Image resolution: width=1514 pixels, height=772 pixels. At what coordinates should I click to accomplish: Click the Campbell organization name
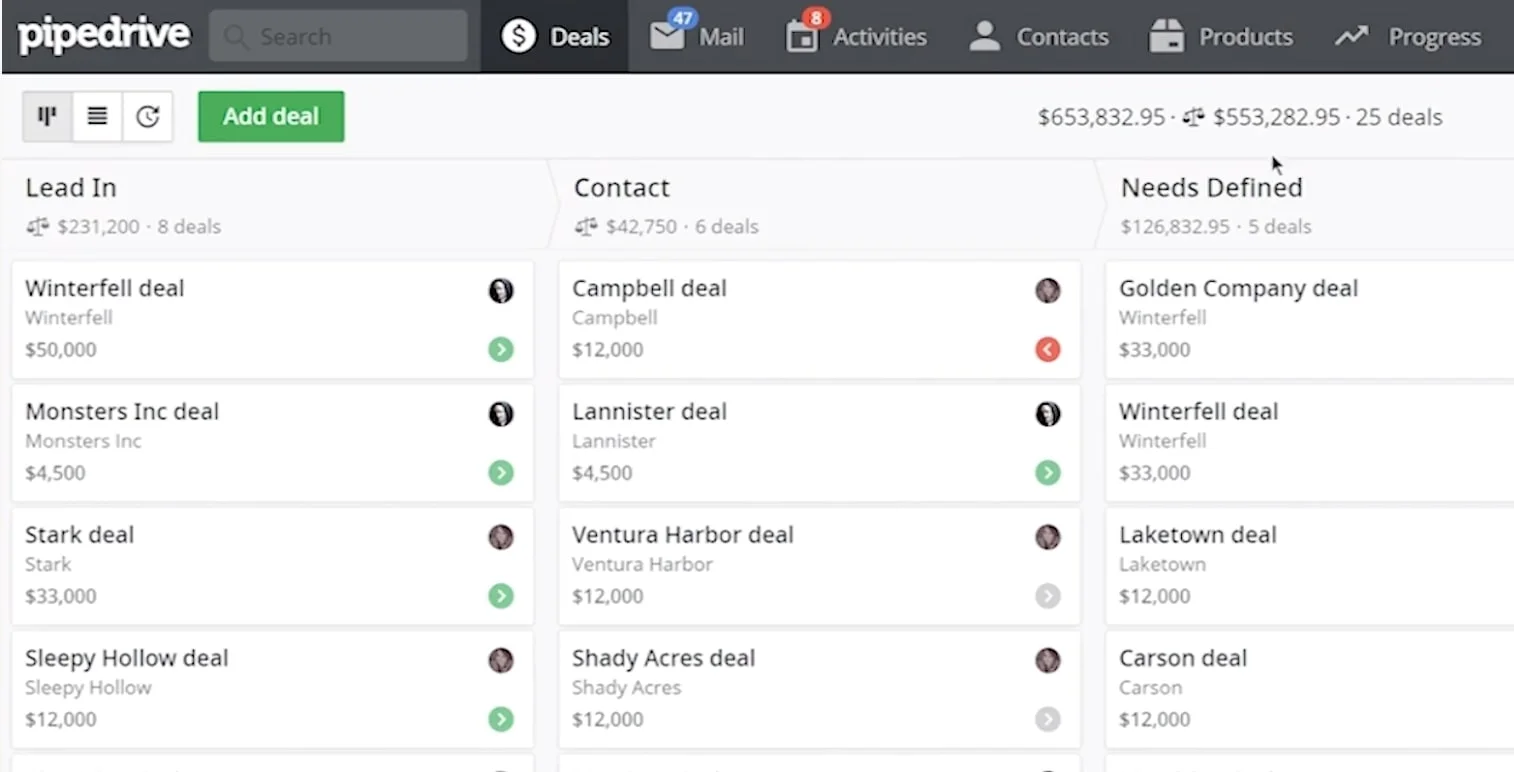coord(615,318)
